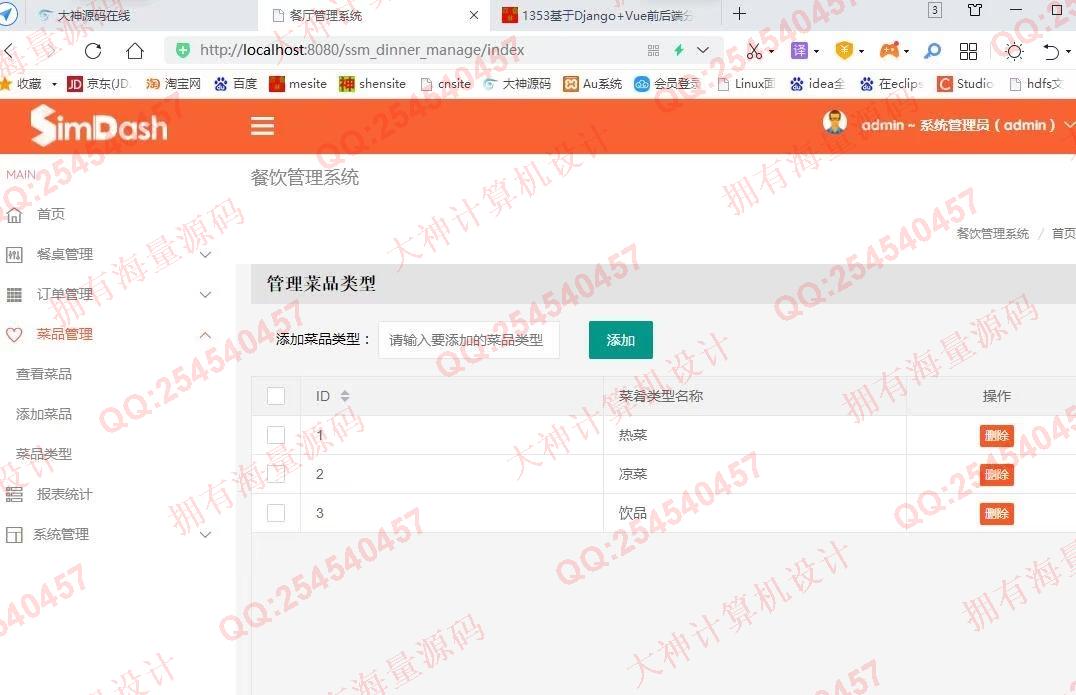Image resolution: width=1076 pixels, height=695 pixels.
Task: Check the box for row 热菜
Action: [276, 435]
